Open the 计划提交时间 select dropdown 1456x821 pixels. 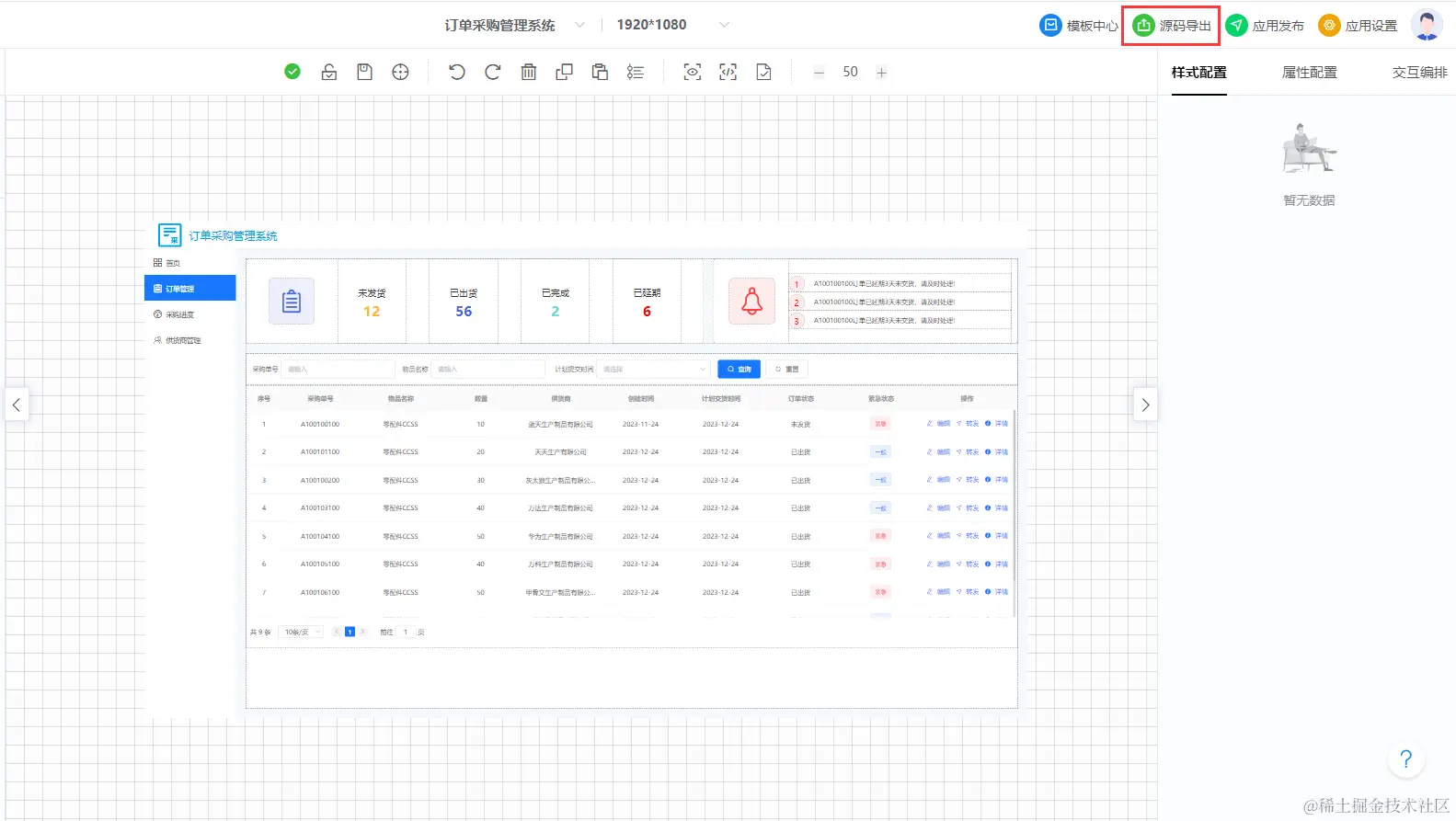[x=654, y=369]
